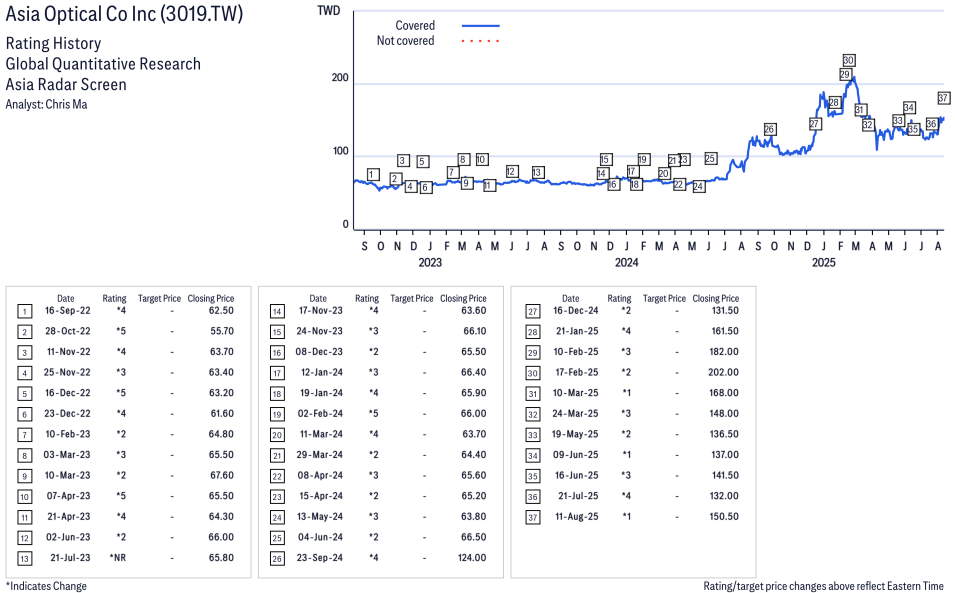
Task: Select the closing price 55.70
Action: pos(221,331)
